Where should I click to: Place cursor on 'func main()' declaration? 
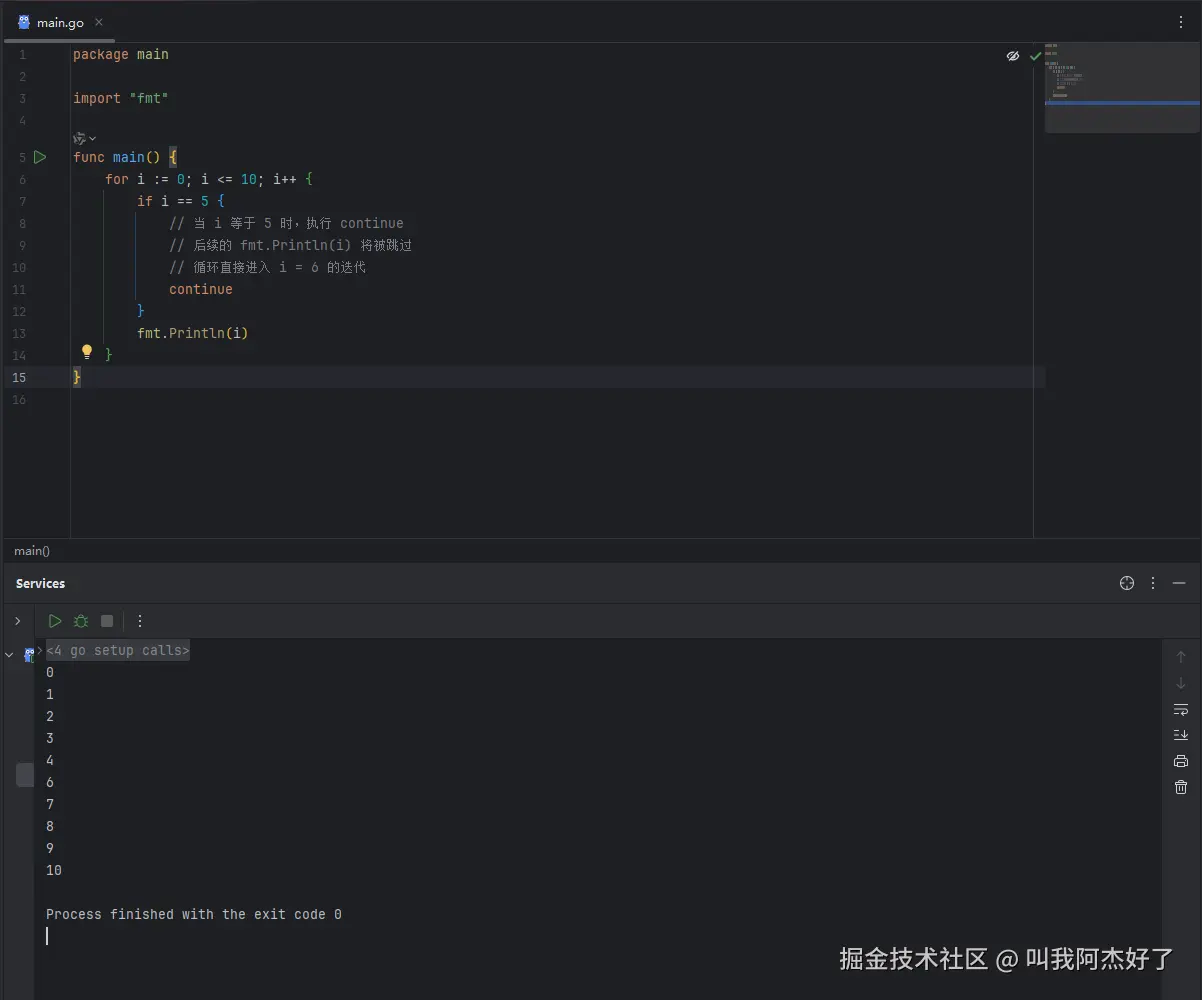coord(125,157)
